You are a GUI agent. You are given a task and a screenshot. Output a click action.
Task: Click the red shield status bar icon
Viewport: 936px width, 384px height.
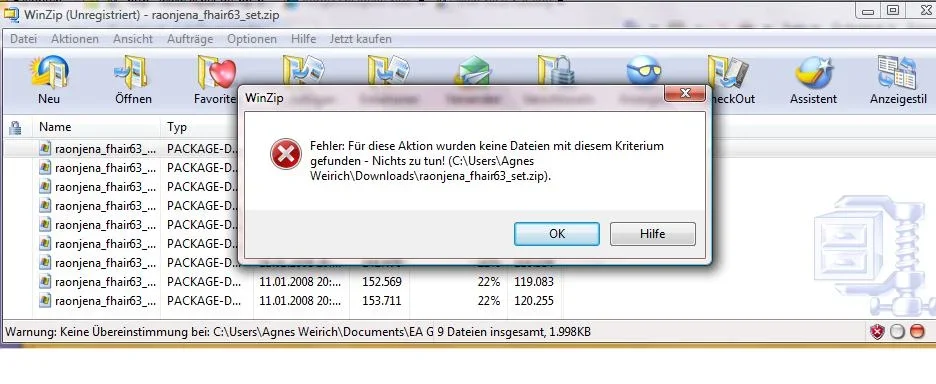877,332
